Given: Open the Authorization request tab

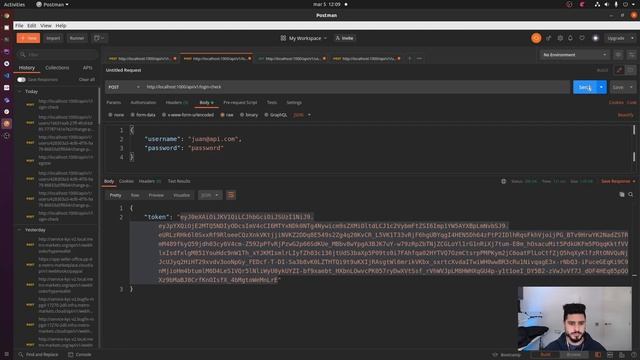Looking at the screenshot, I should (x=143, y=102).
